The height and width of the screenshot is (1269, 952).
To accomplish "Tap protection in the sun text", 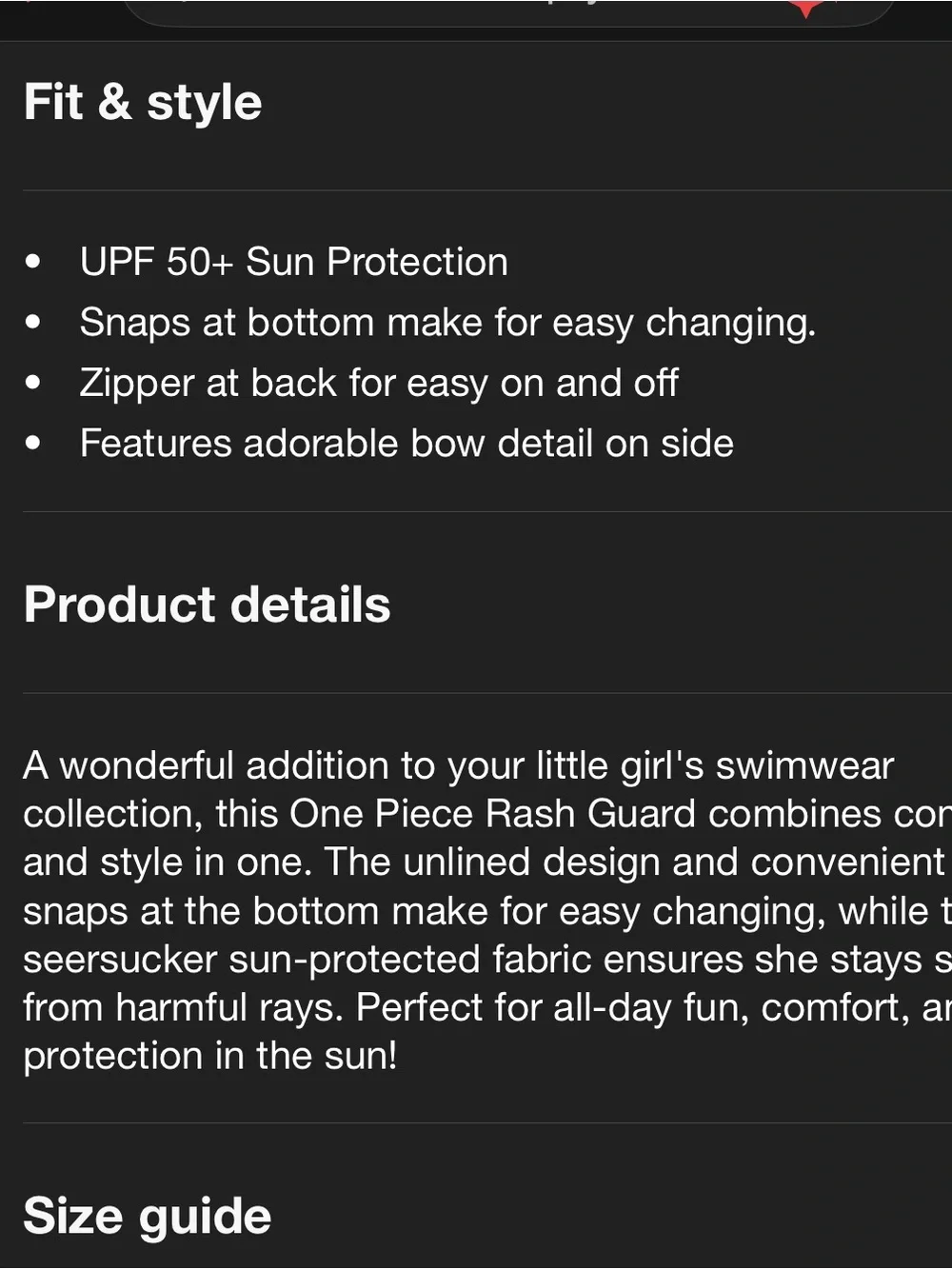I will pyautogui.click(x=210, y=1056).
